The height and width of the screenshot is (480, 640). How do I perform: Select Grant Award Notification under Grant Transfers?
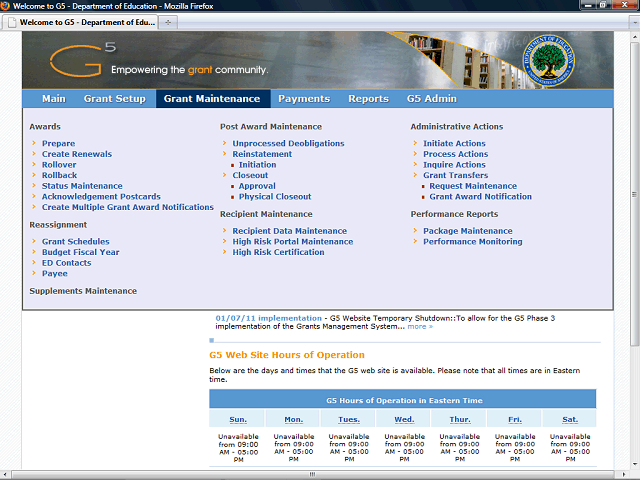point(480,197)
